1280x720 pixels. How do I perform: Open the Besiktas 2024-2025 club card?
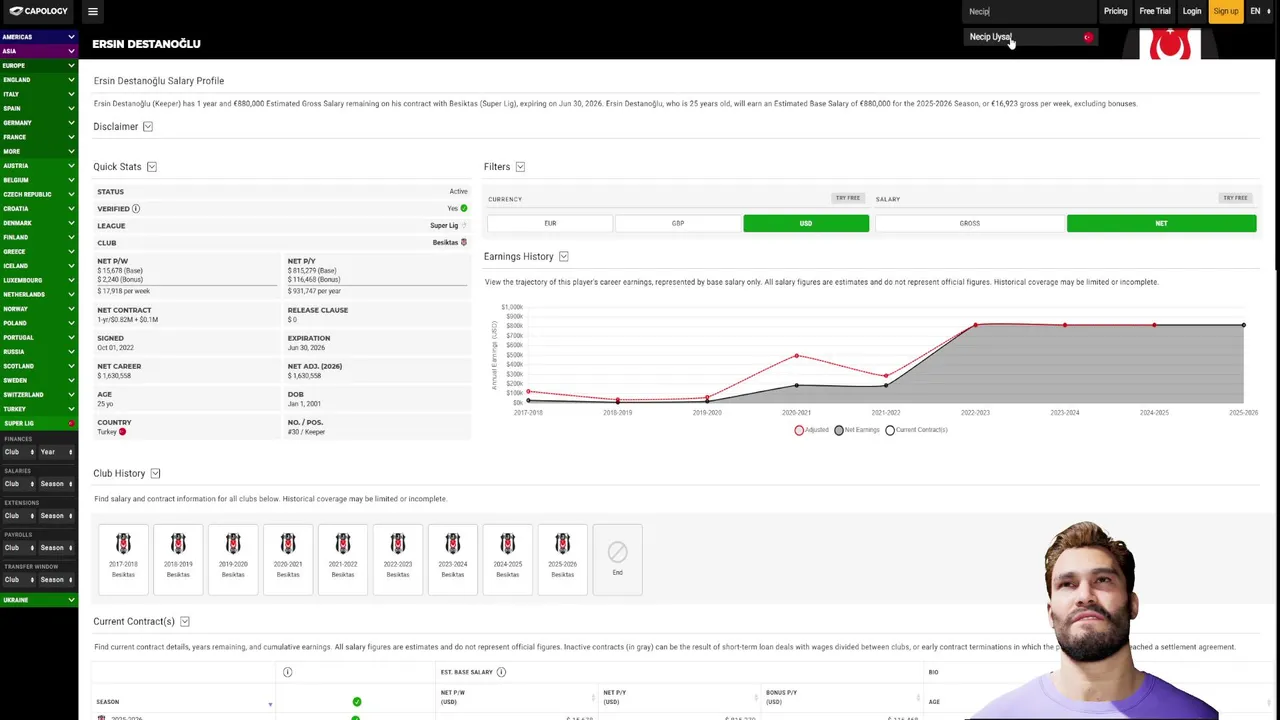point(508,559)
